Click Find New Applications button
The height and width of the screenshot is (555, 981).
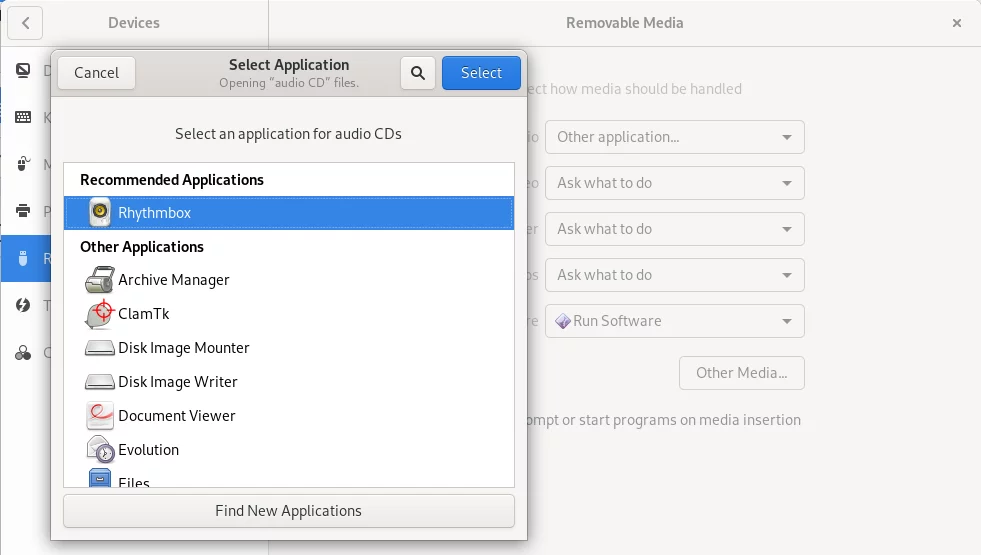pyautogui.click(x=288, y=511)
